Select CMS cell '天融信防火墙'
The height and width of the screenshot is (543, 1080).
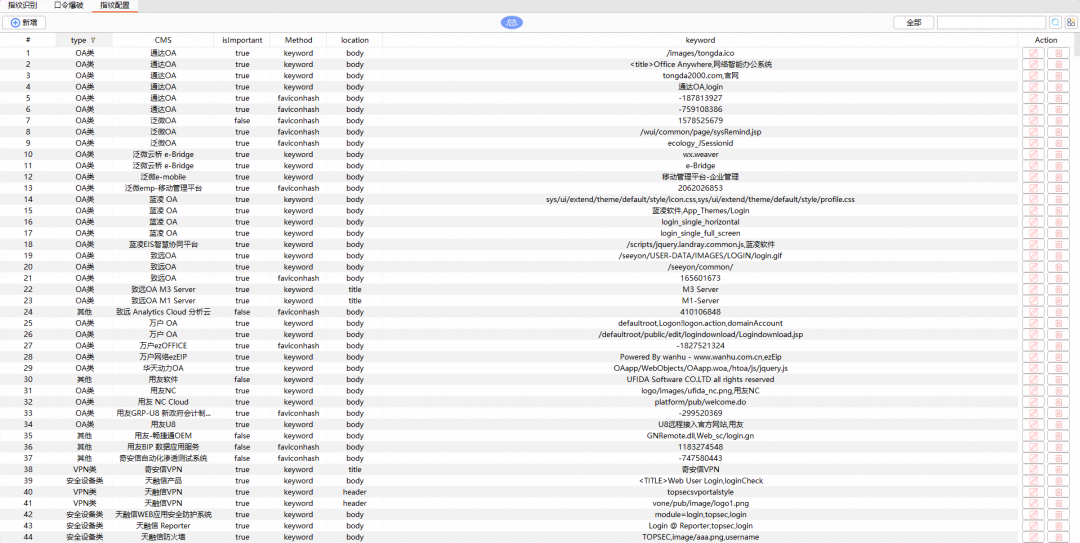click(x=163, y=537)
